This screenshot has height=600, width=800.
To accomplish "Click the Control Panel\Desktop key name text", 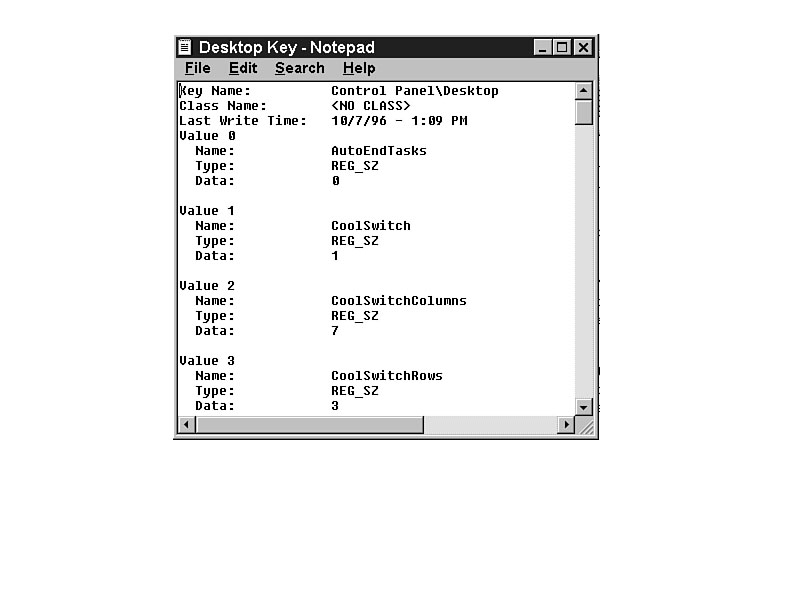I will (414, 91).
